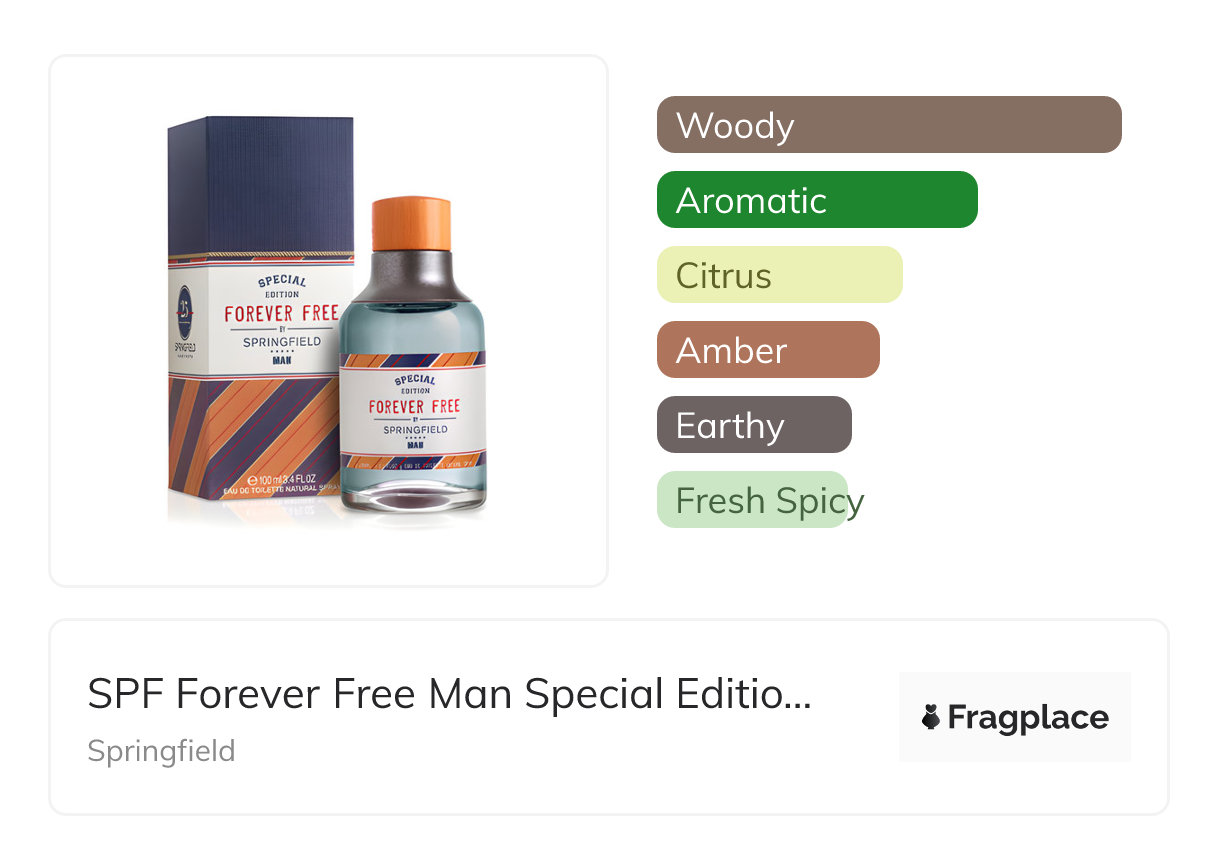Image resolution: width=1218 pixels, height=864 pixels.
Task: Click the Forever Free bottle label
Action: coord(412,414)
